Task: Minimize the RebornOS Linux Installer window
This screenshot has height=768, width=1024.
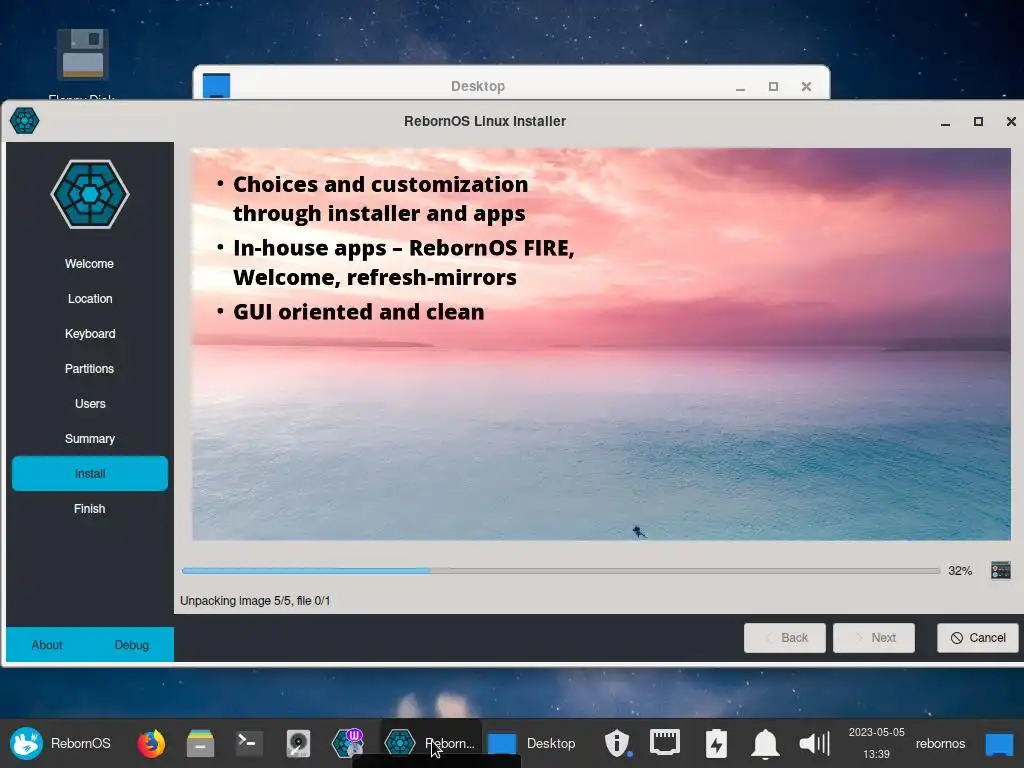Action: pos(945,121)
